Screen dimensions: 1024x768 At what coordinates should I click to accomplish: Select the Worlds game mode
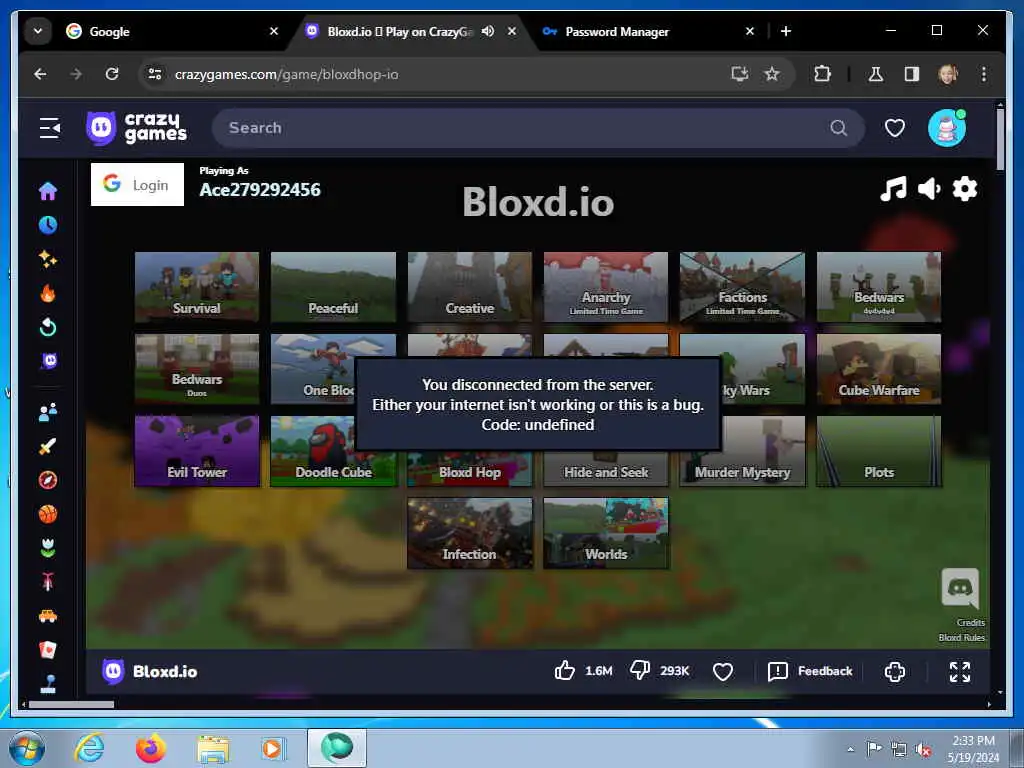click(606, 533)
